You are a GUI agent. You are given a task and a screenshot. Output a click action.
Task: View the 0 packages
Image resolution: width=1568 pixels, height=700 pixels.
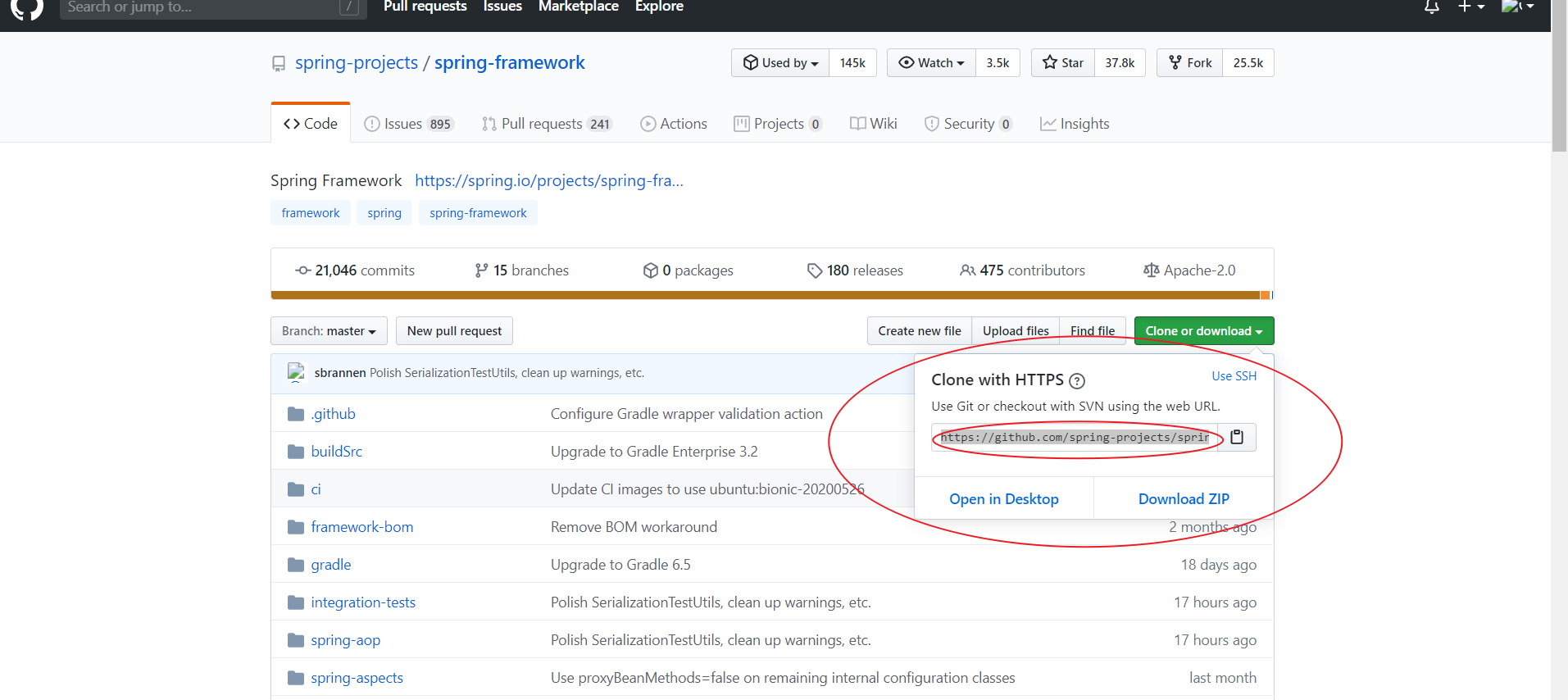pyautogui.click(x=689, y=270)
